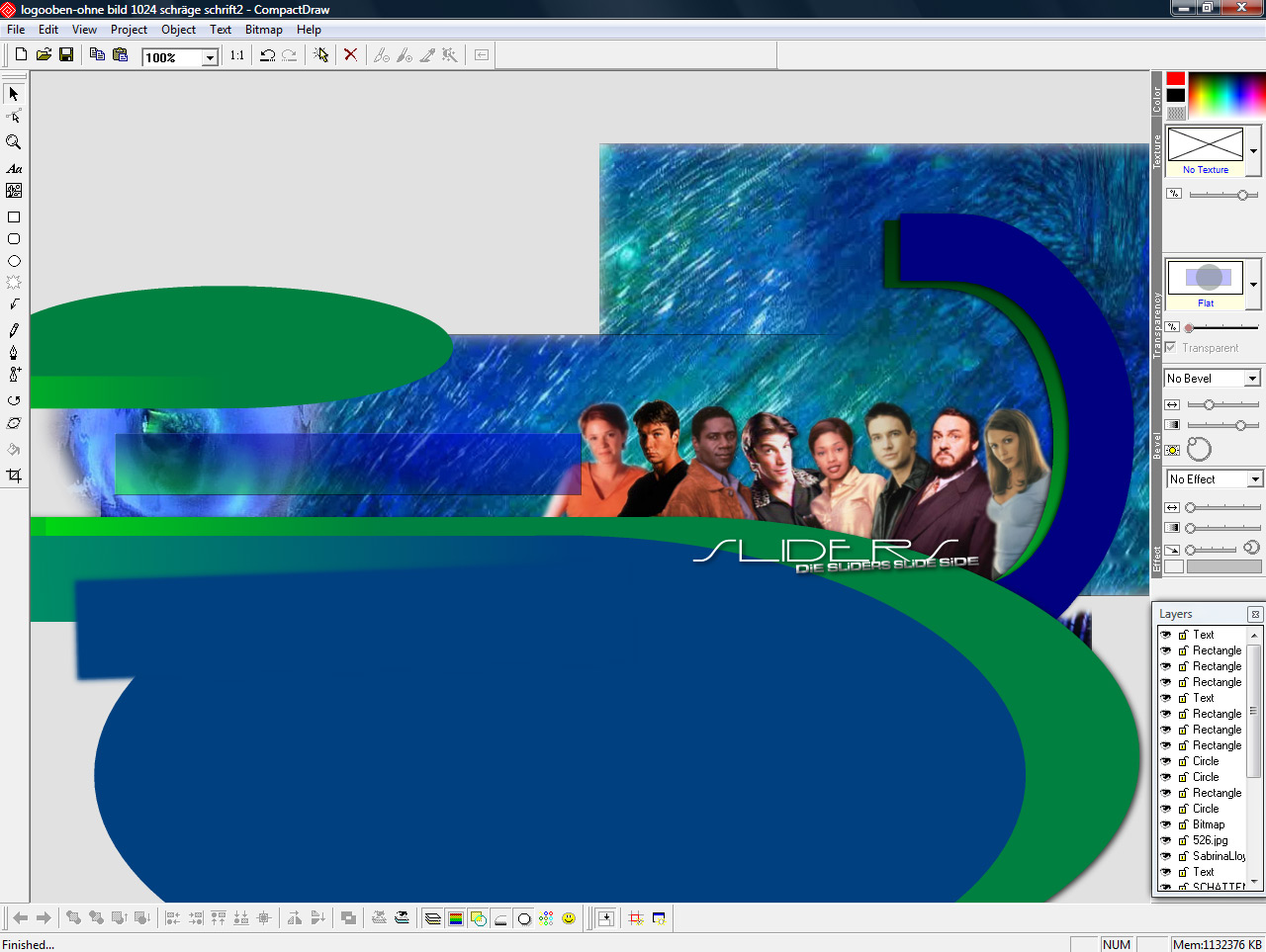Open the Help menu
Screen dimensions: 1266x952
[309, 30]
